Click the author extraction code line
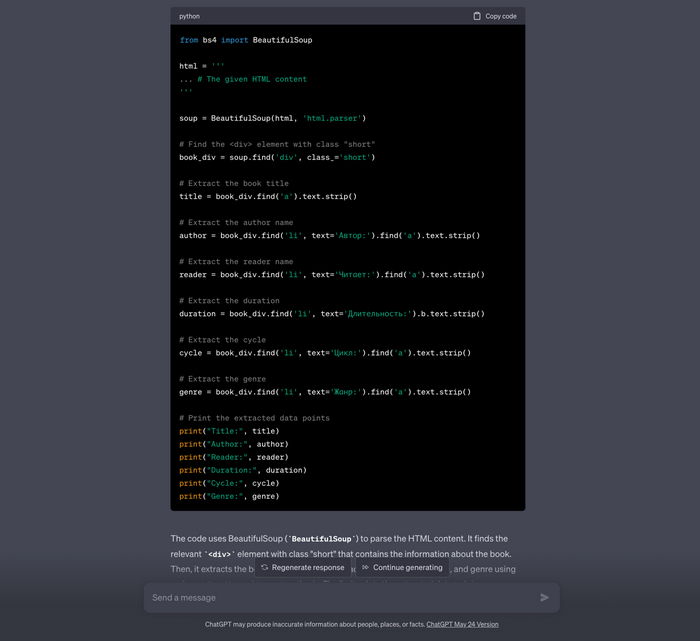The image size is (700, 641). [x=329, y=236]
